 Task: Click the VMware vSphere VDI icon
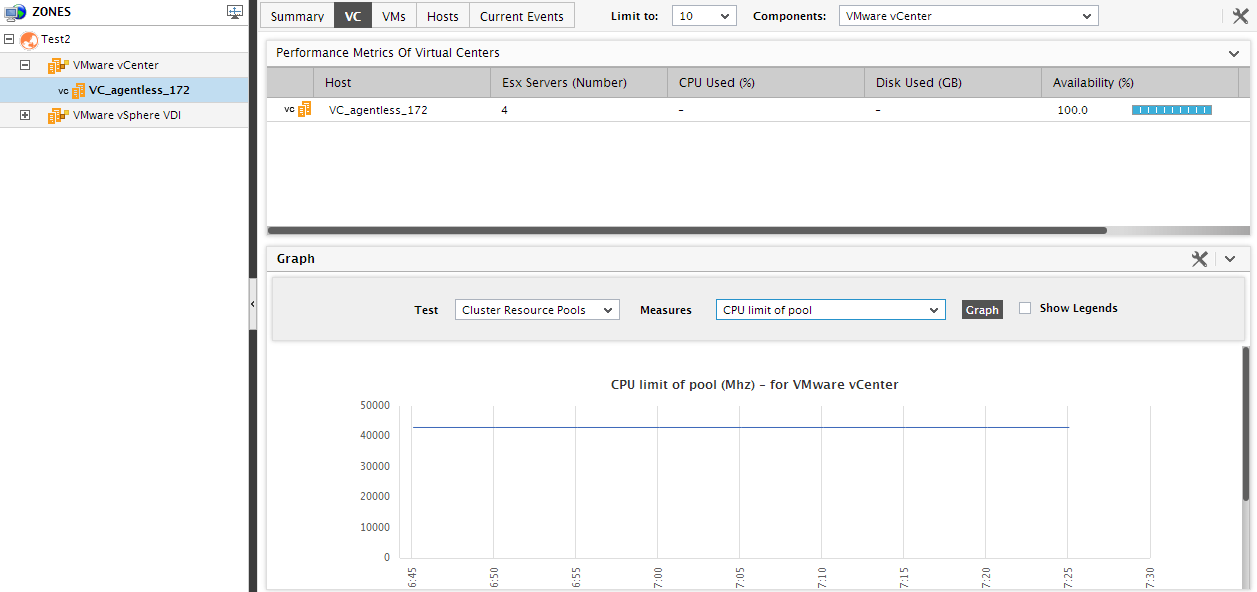tap(58, 115)
